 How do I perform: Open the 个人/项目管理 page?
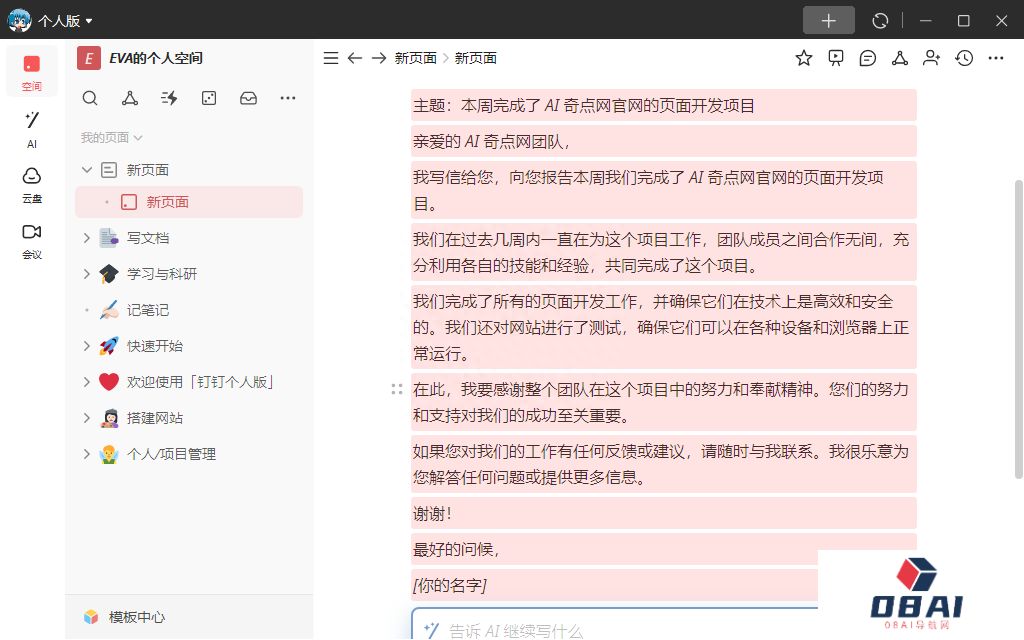[171, 454]
